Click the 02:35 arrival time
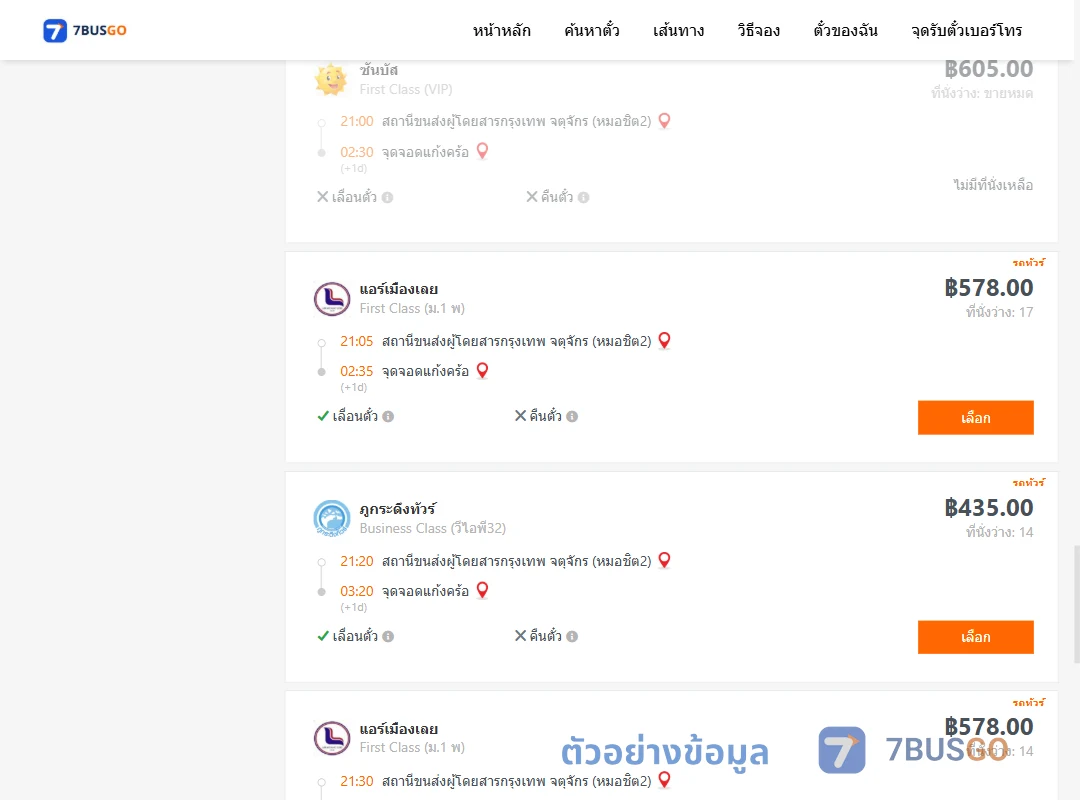The height and width of the screenshot is (800, 1080). pos(357,371)
